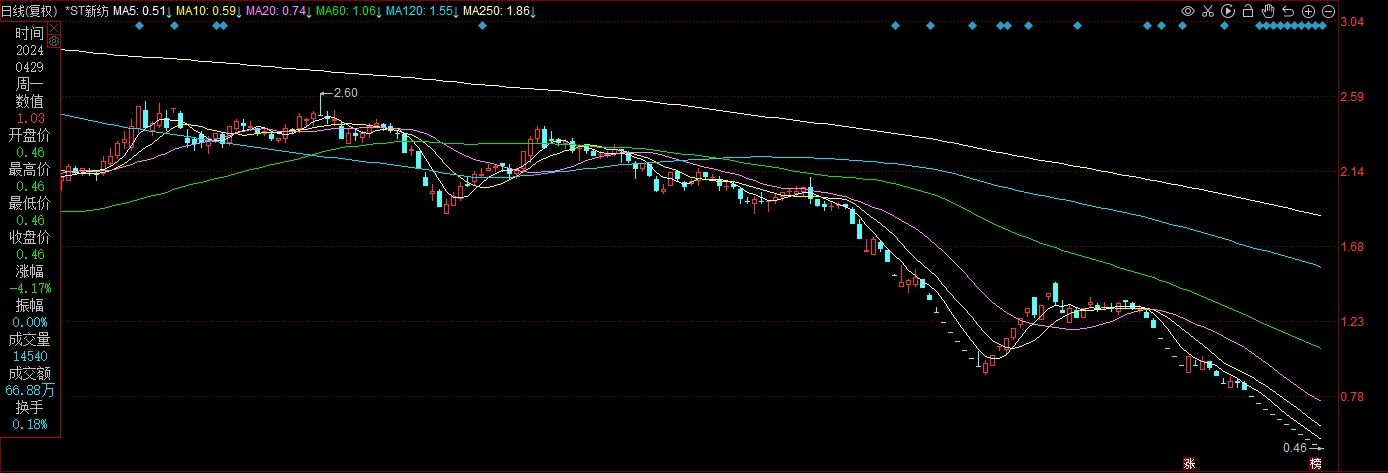Click the undo back arrow icon
Screen dimensions: 1388x473
pyautogui.click(x=1288, y=11)
